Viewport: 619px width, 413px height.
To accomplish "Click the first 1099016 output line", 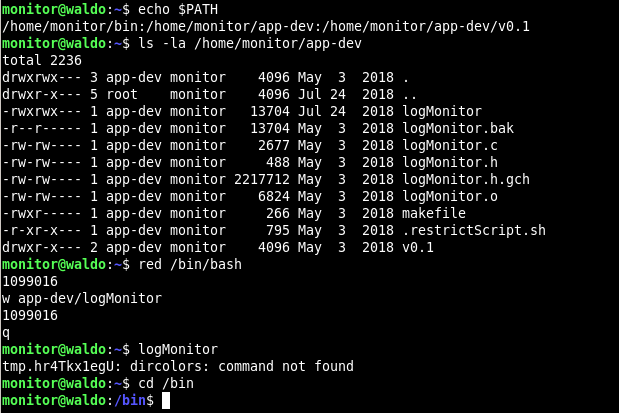I will [30, 281].
